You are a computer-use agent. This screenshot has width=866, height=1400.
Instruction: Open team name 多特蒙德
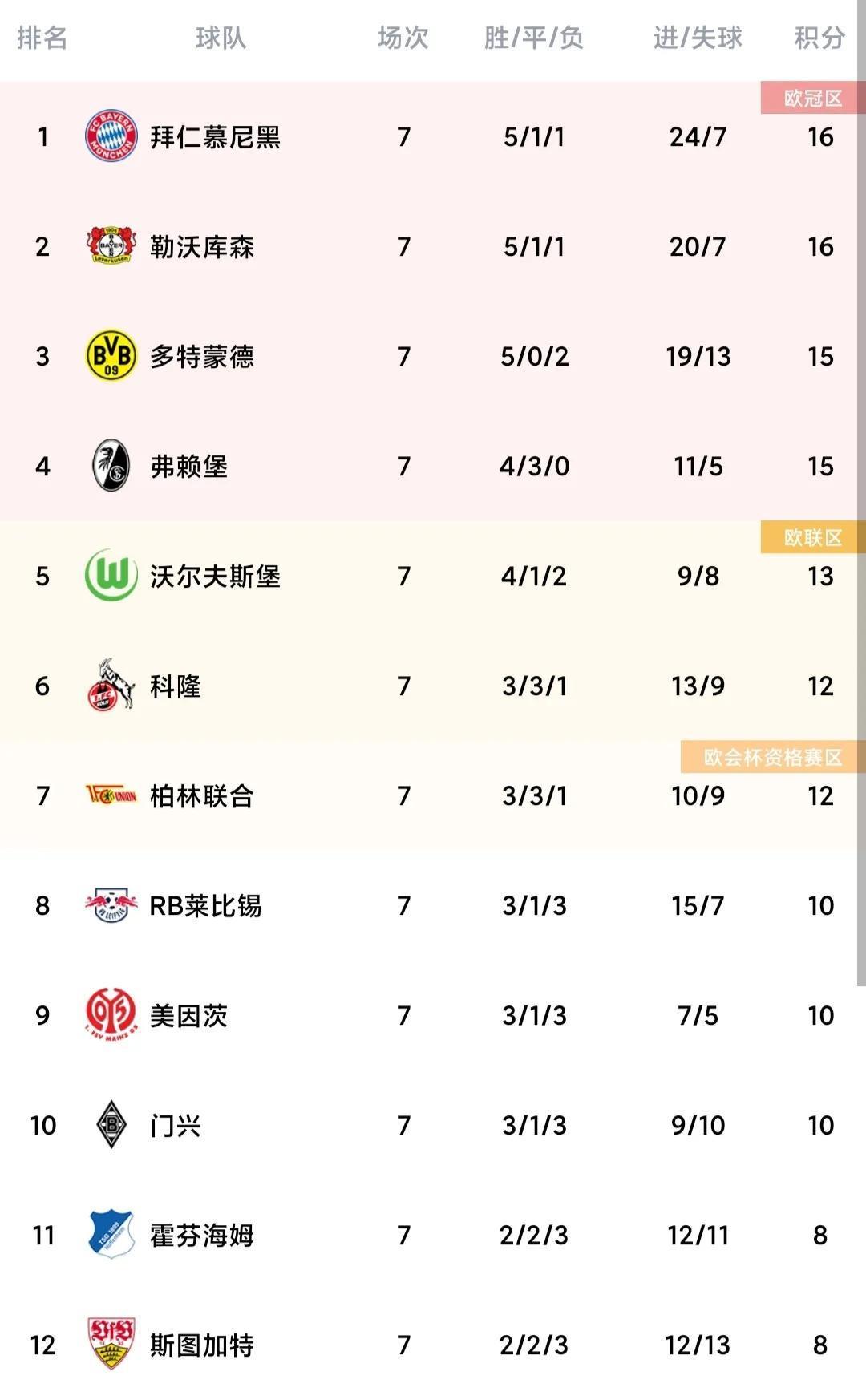click(x=202, y=356)
